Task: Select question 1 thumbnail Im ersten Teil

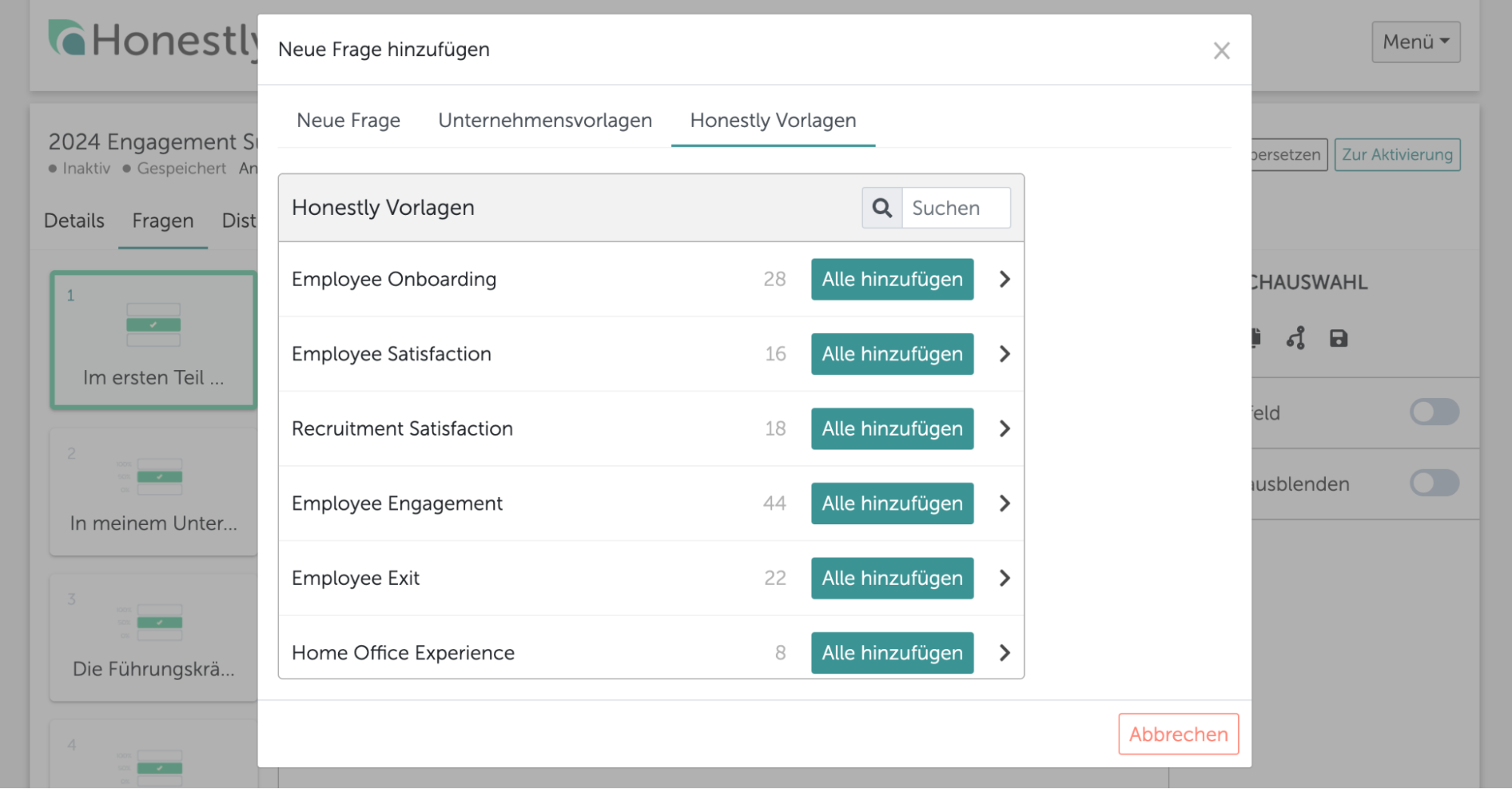Action: [x=154, y=340]
